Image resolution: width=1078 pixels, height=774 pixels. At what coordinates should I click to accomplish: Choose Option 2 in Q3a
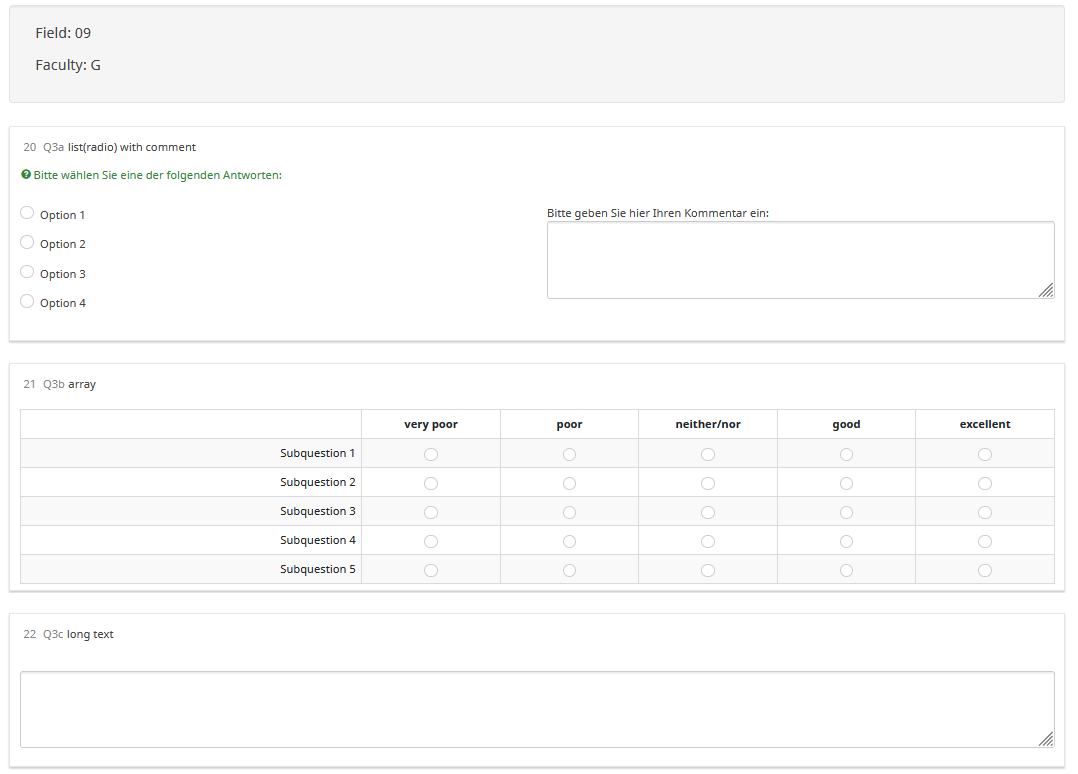coord(27,243)
